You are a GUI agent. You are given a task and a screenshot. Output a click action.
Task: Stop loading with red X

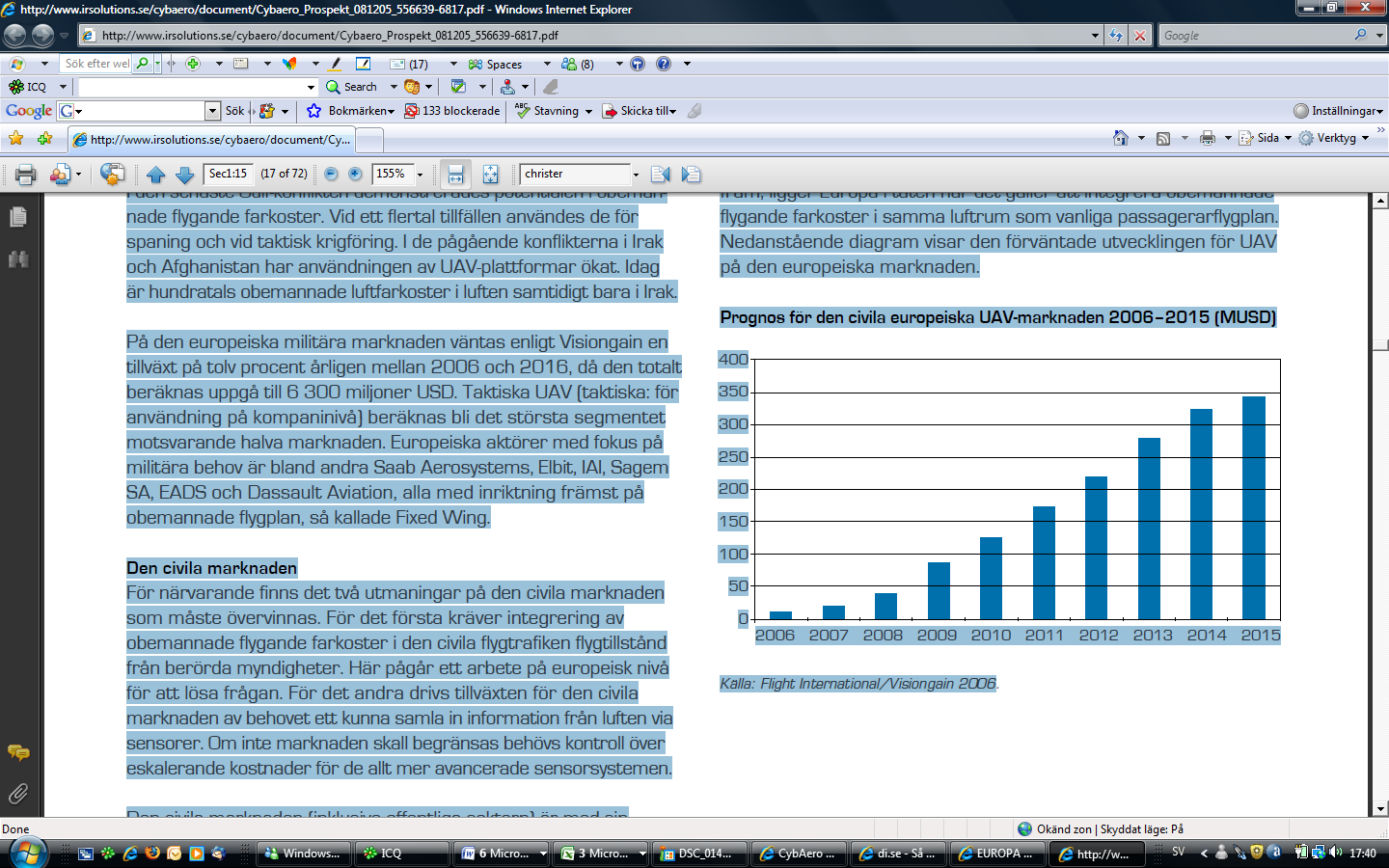coord(1140,36)
